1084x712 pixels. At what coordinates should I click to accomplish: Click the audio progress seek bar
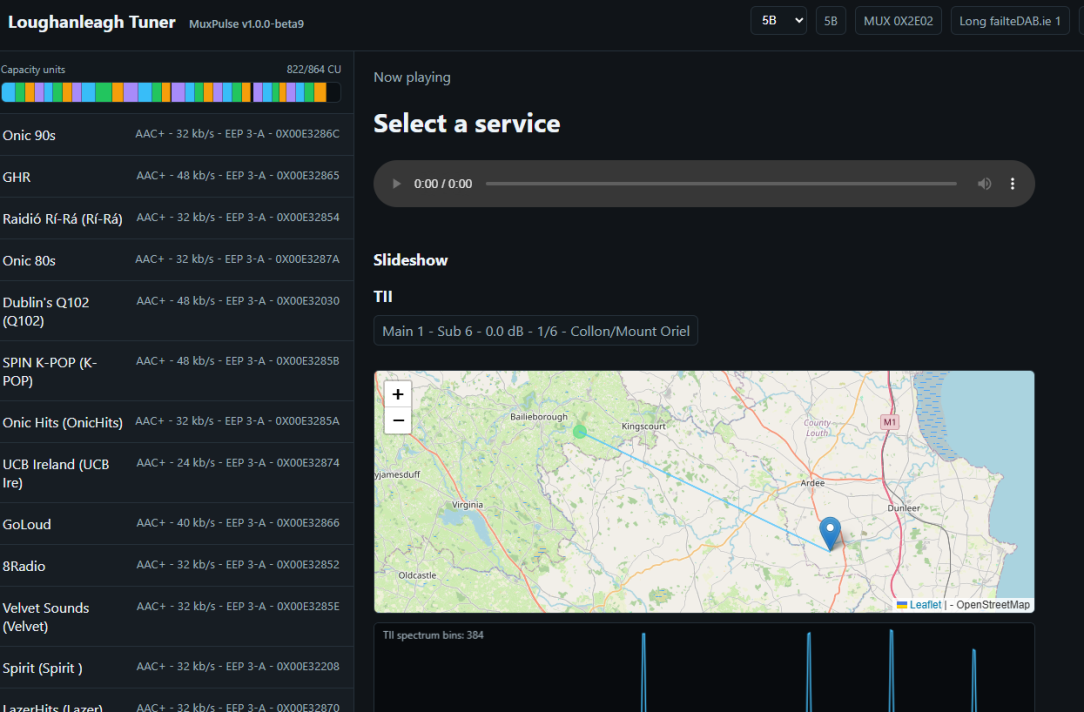pyautogui.click(x=721, y=184)
